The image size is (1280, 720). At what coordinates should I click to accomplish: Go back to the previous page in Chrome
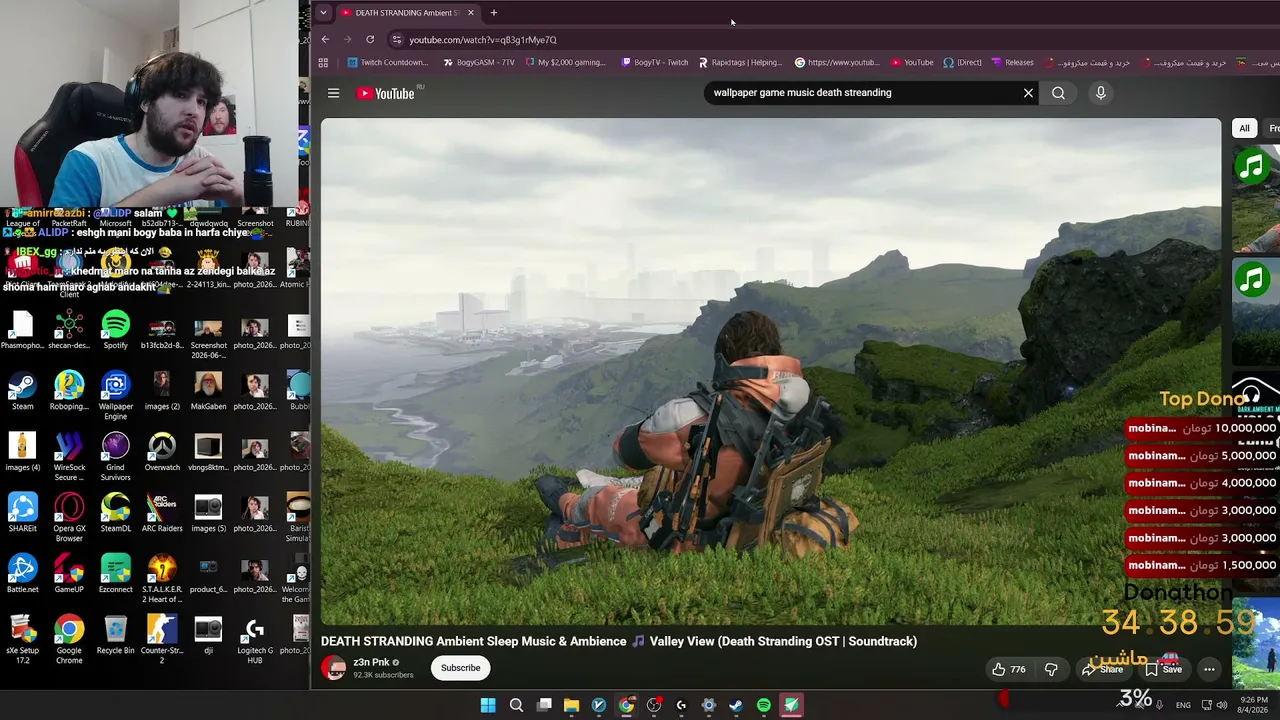(x=325, y=39)
